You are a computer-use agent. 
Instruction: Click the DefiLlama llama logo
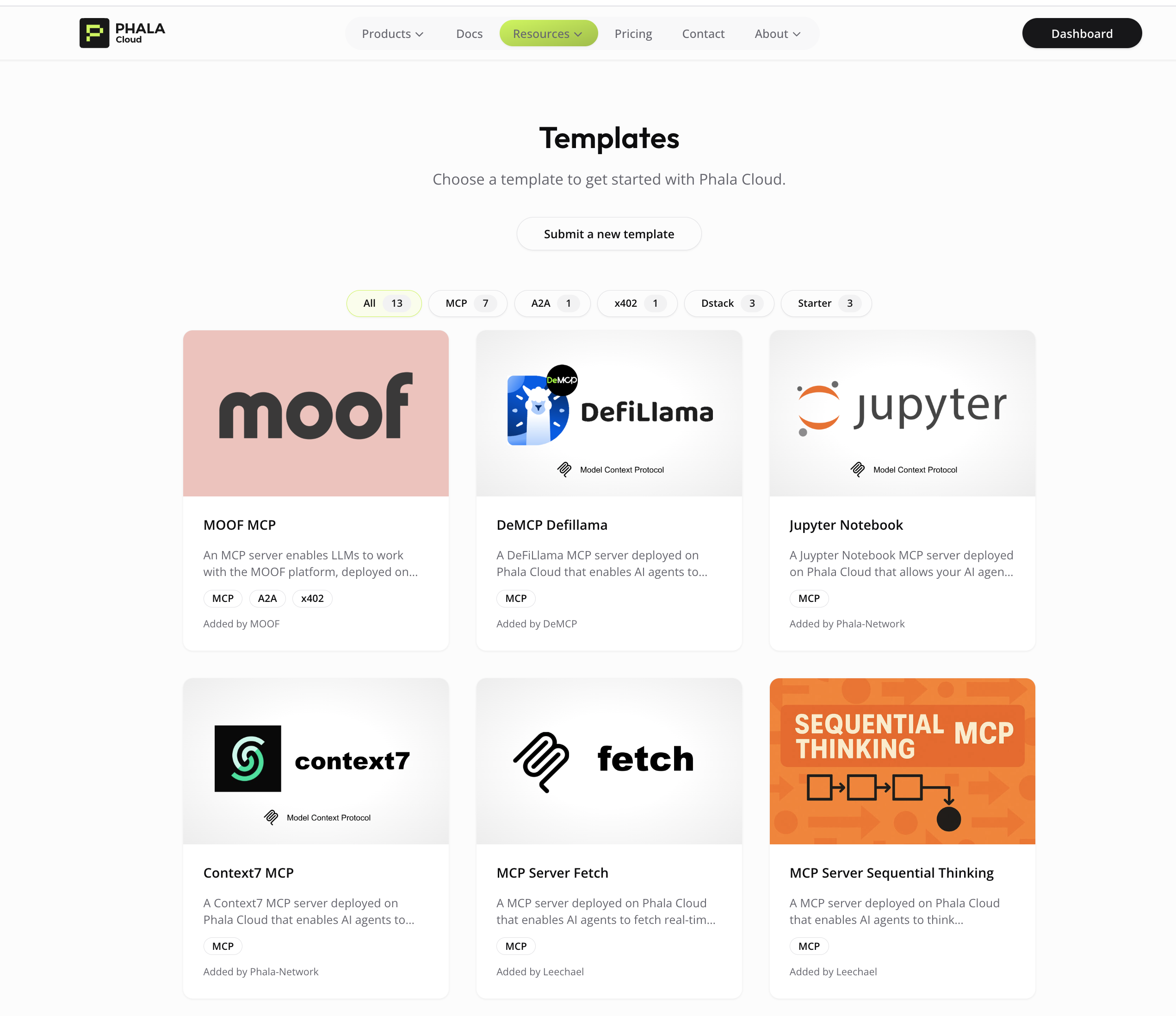(538, 410)
